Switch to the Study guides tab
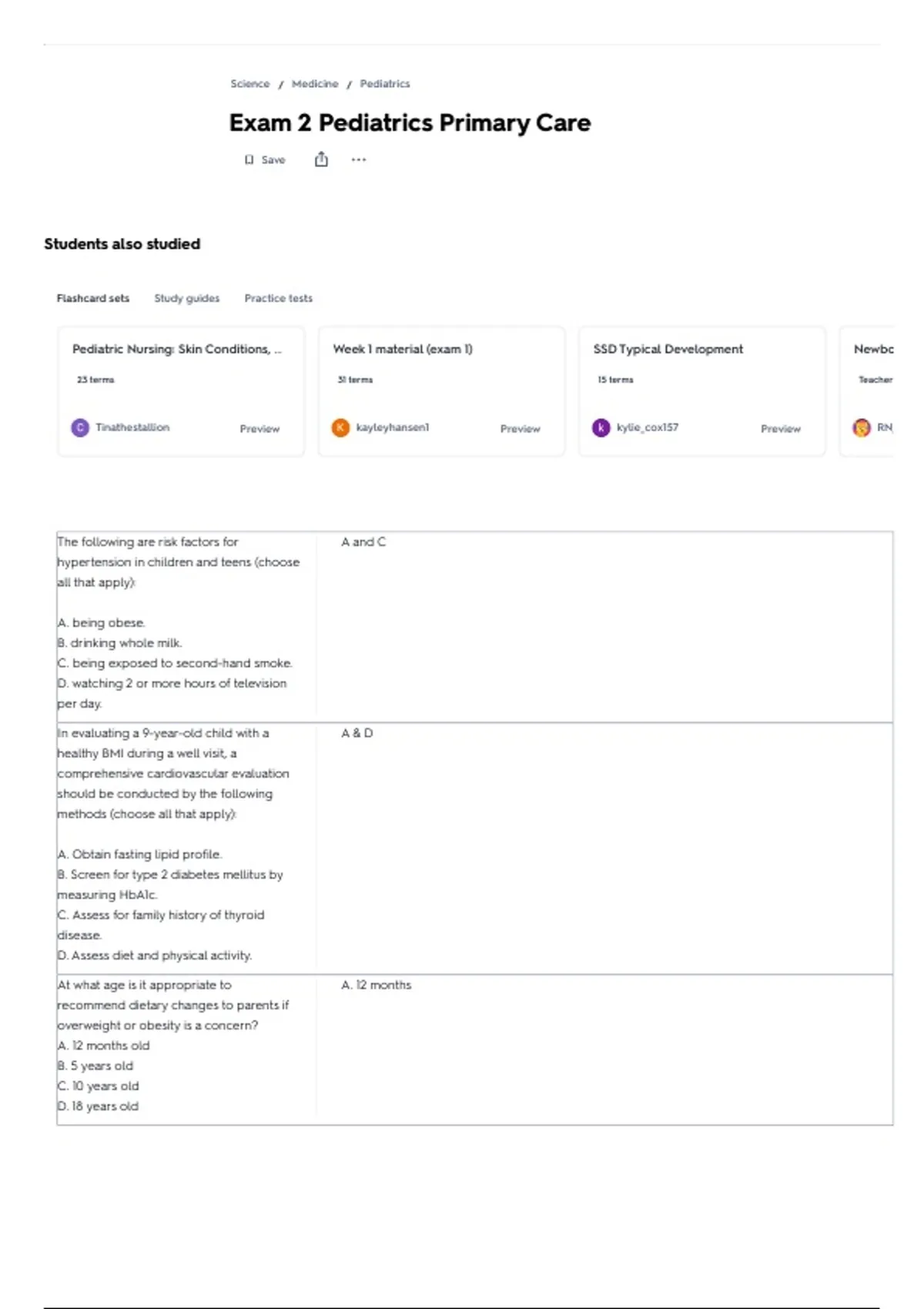The image size is (924, 1309). pyautogui.click(x=187, y=298)
